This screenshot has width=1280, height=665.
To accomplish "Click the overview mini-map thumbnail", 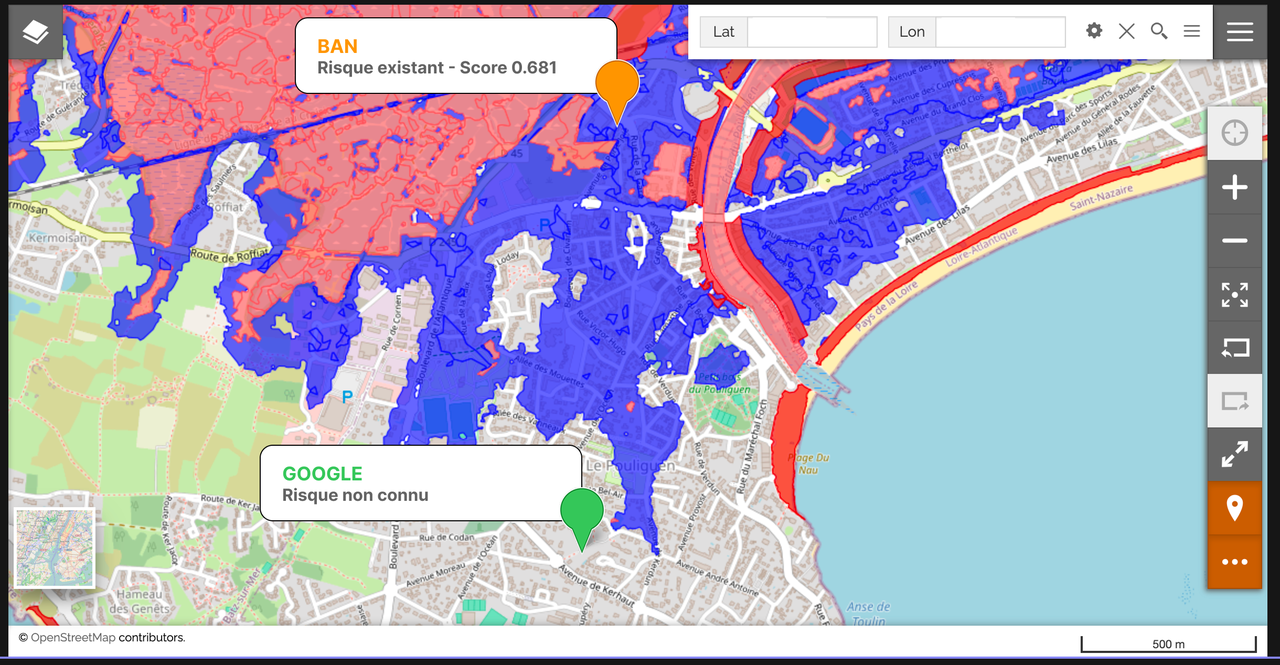I will pos(55,547).
